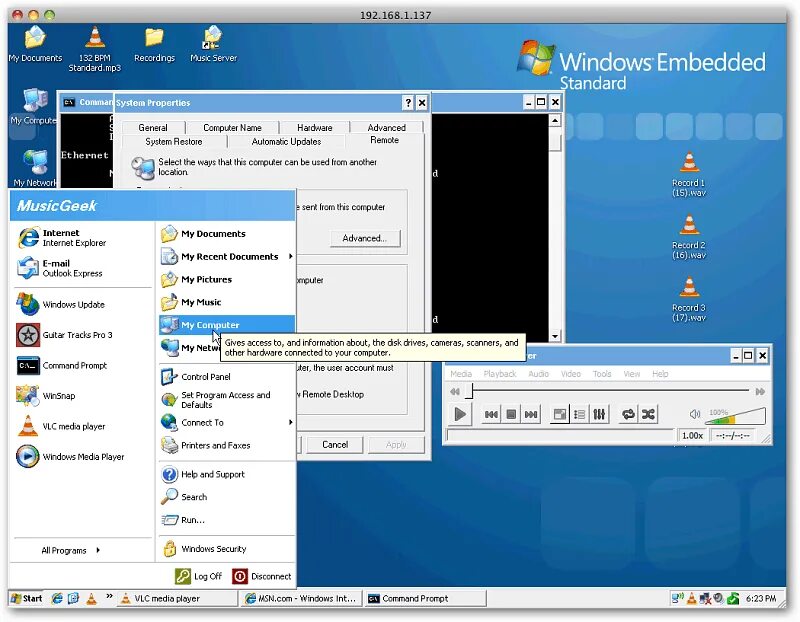
Task: Open the VLC Media menu
Action: click(x=461, y=374)
